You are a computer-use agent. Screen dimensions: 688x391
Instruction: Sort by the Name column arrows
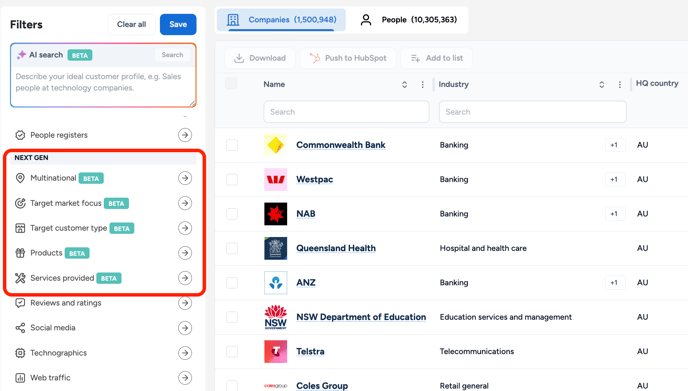405,85
